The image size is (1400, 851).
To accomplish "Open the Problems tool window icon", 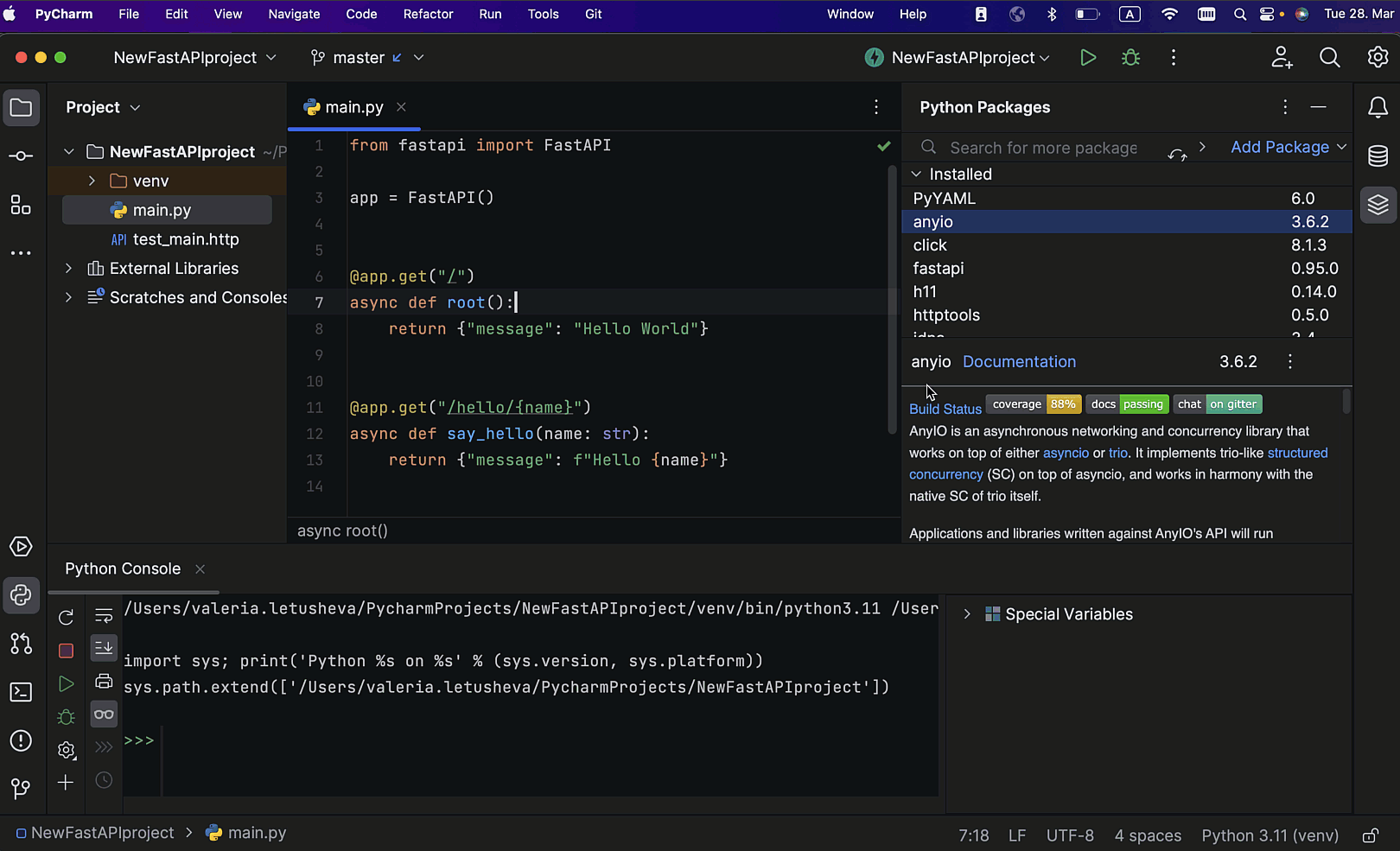I will 22,740.
